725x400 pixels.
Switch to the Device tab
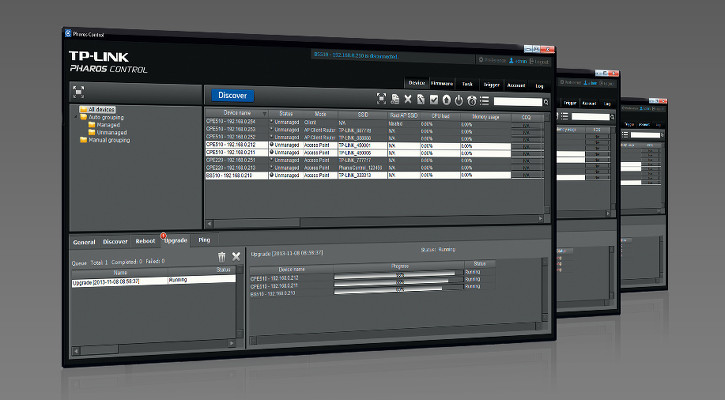click(417, 83)
